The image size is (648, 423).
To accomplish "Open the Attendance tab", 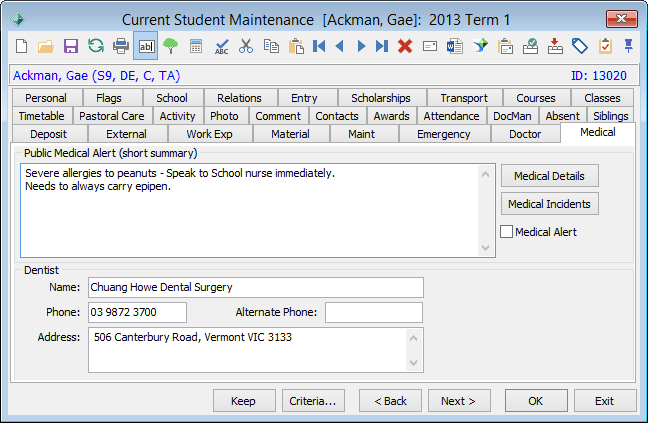I will [x=451, y=116].
